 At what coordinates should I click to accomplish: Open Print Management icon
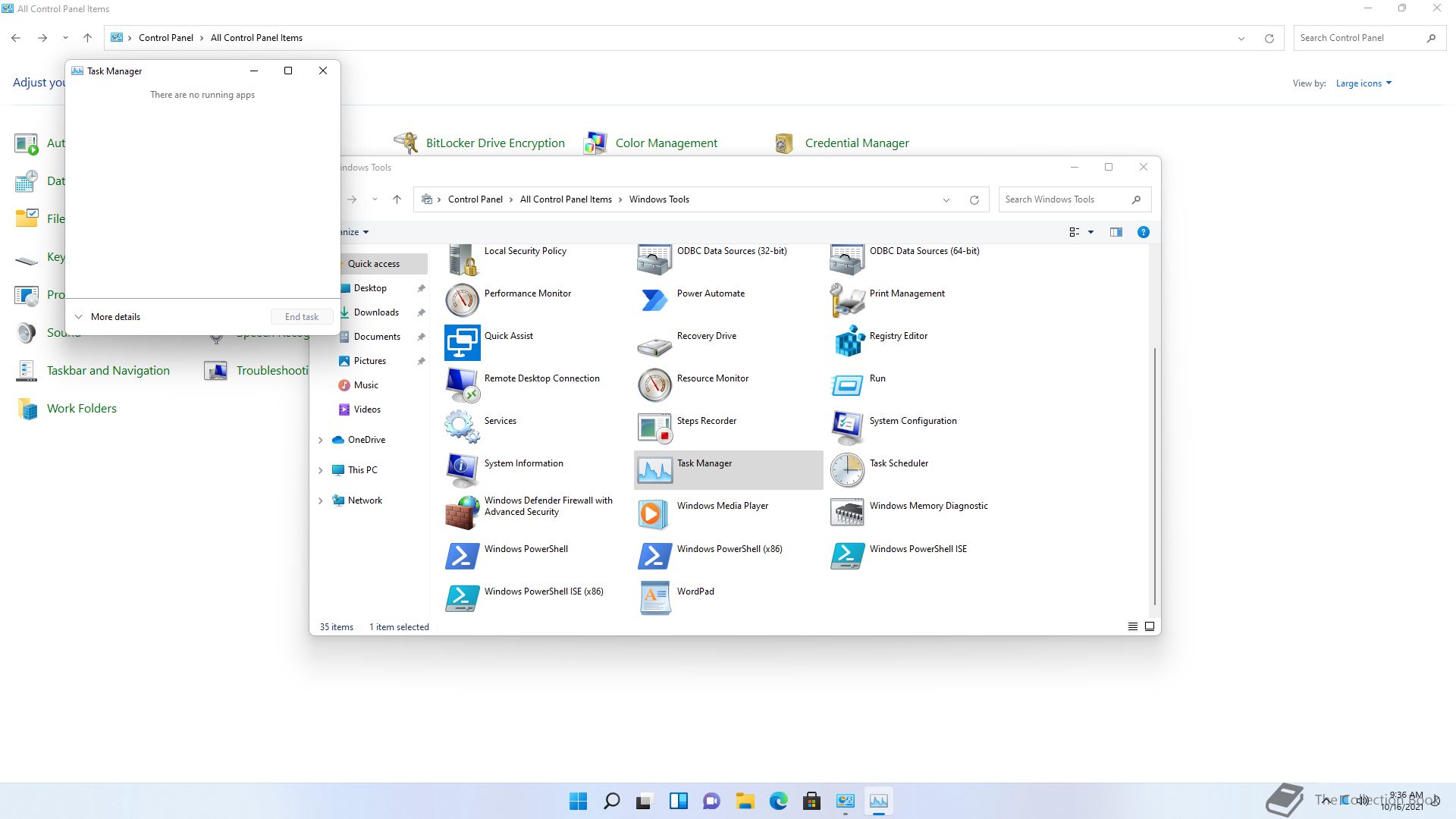pos(847,300)
